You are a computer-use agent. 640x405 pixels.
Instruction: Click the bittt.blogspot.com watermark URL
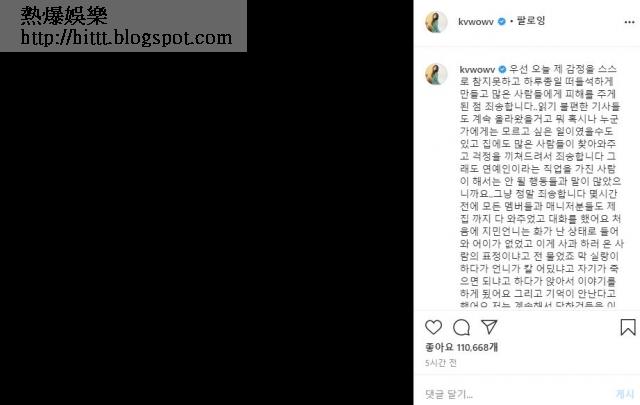pos(126,38)
